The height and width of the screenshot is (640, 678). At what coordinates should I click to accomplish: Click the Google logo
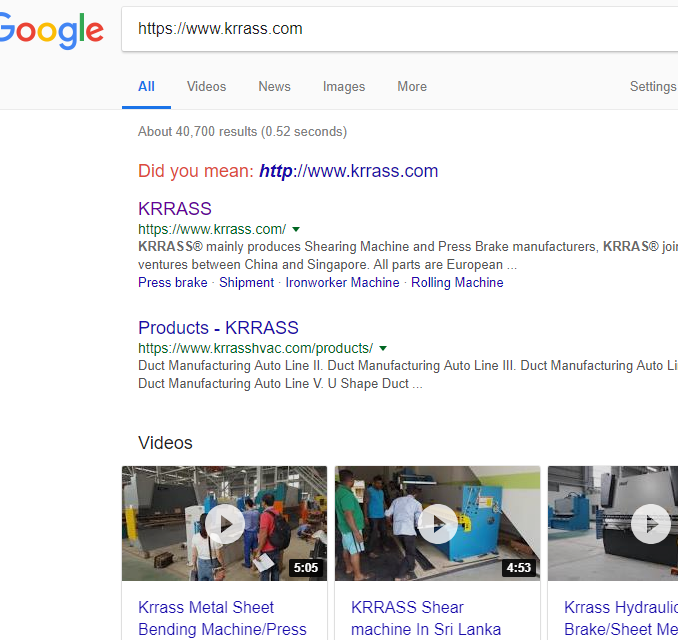tap(51, 30)
